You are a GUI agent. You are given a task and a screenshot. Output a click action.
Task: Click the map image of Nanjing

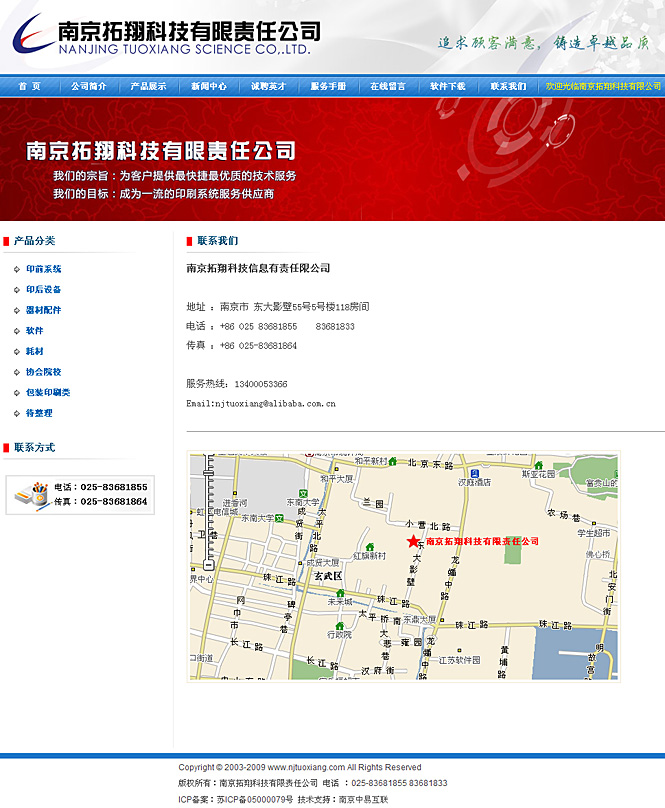404,566
